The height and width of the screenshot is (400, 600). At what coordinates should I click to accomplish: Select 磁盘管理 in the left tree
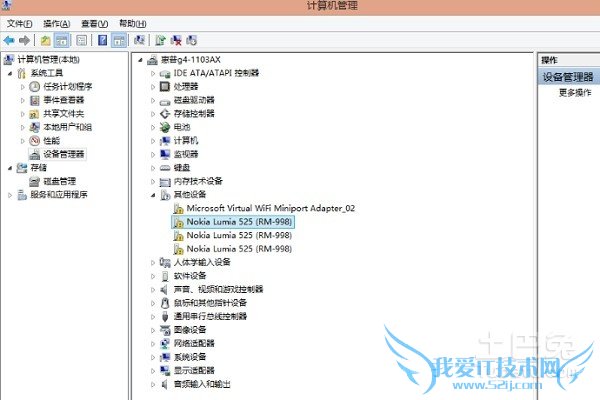click(x=60, y=181)
